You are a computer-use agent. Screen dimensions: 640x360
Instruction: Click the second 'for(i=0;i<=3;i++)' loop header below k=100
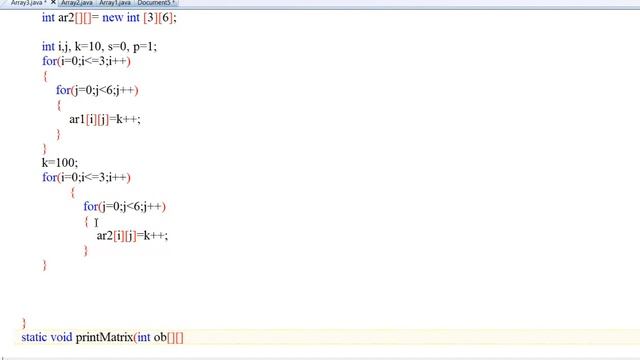pos(86,178)
